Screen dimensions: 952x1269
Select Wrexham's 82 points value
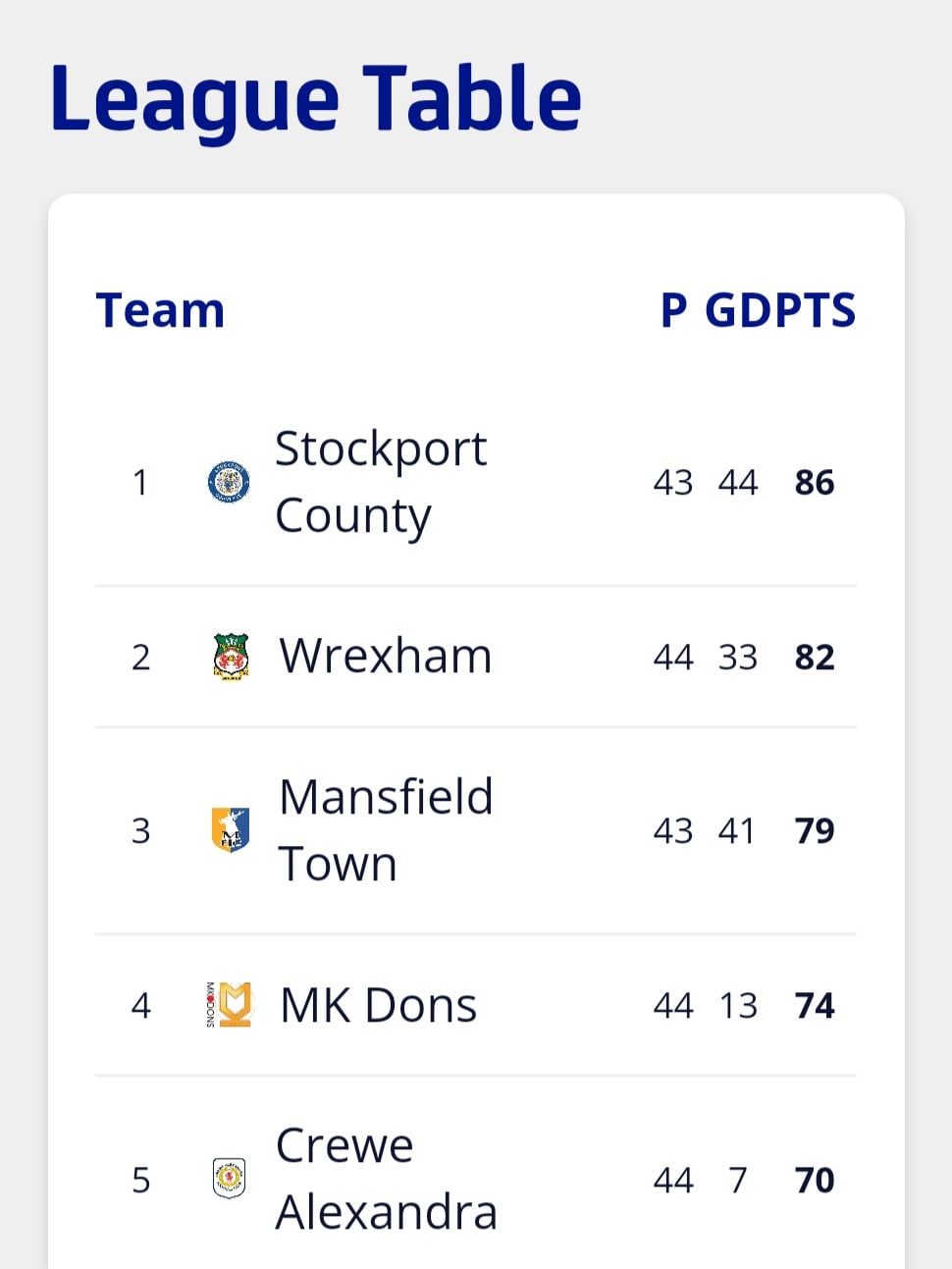pyautogui.click(x=815, y=657)
